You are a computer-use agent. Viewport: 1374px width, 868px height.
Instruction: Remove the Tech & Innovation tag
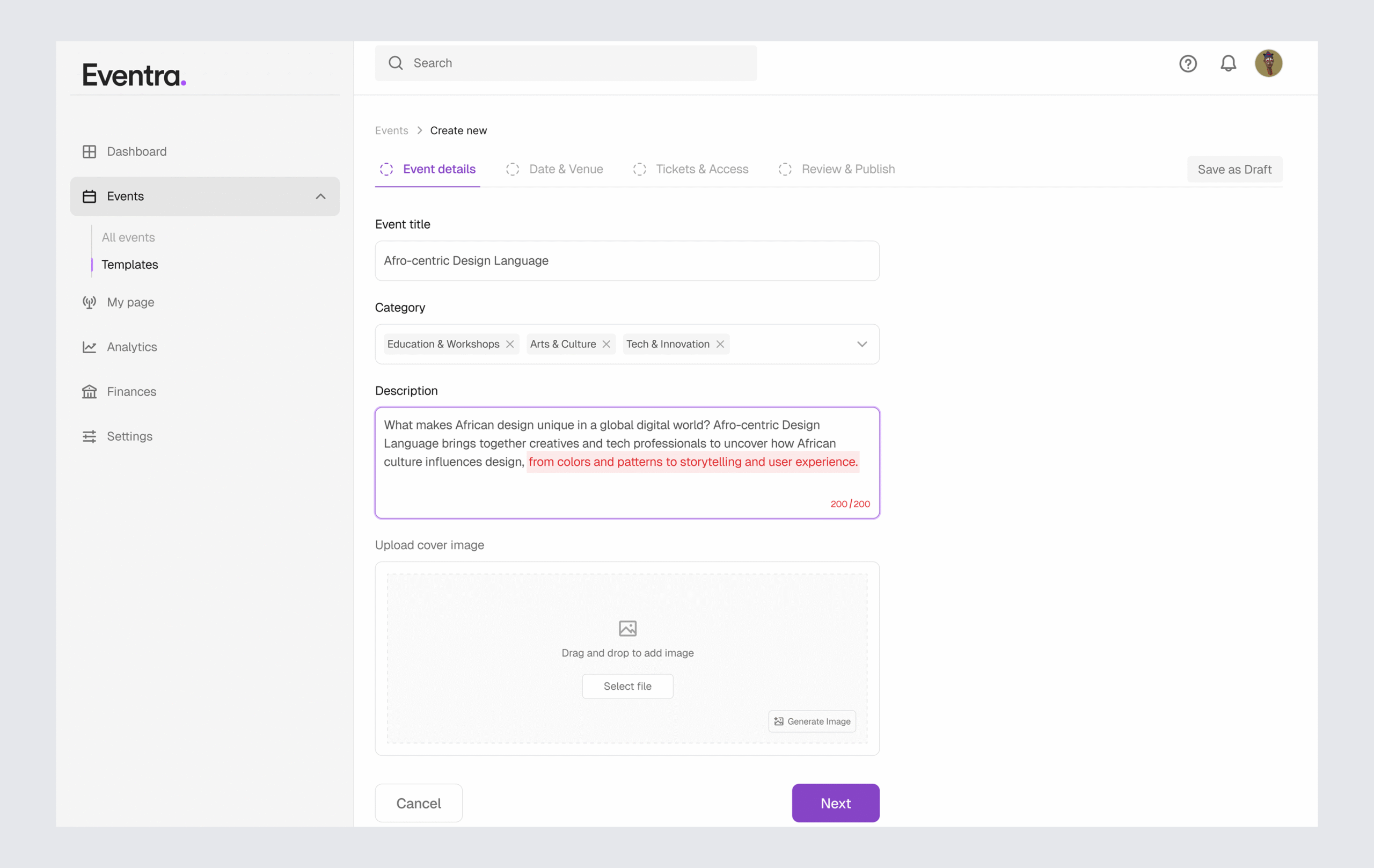click(720, 344)
